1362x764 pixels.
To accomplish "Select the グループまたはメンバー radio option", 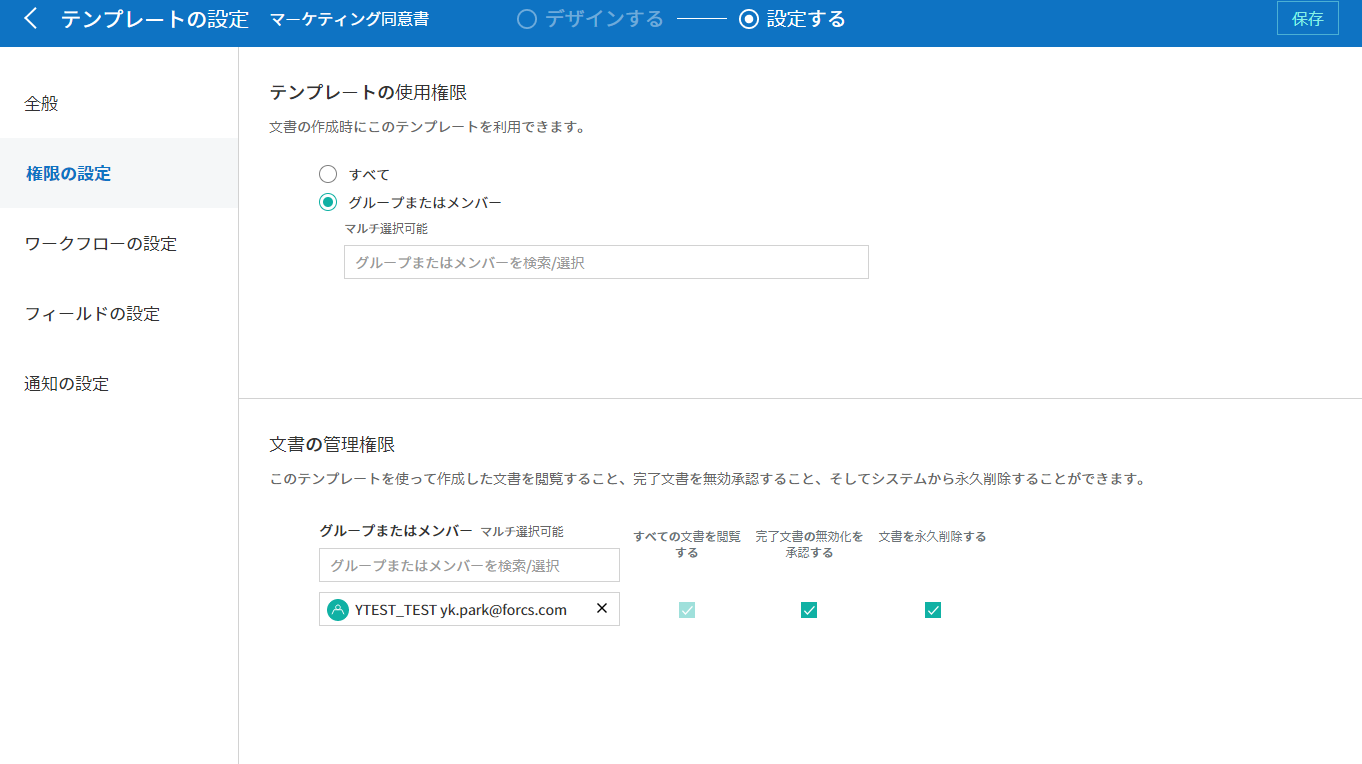I will coord(328,202).
